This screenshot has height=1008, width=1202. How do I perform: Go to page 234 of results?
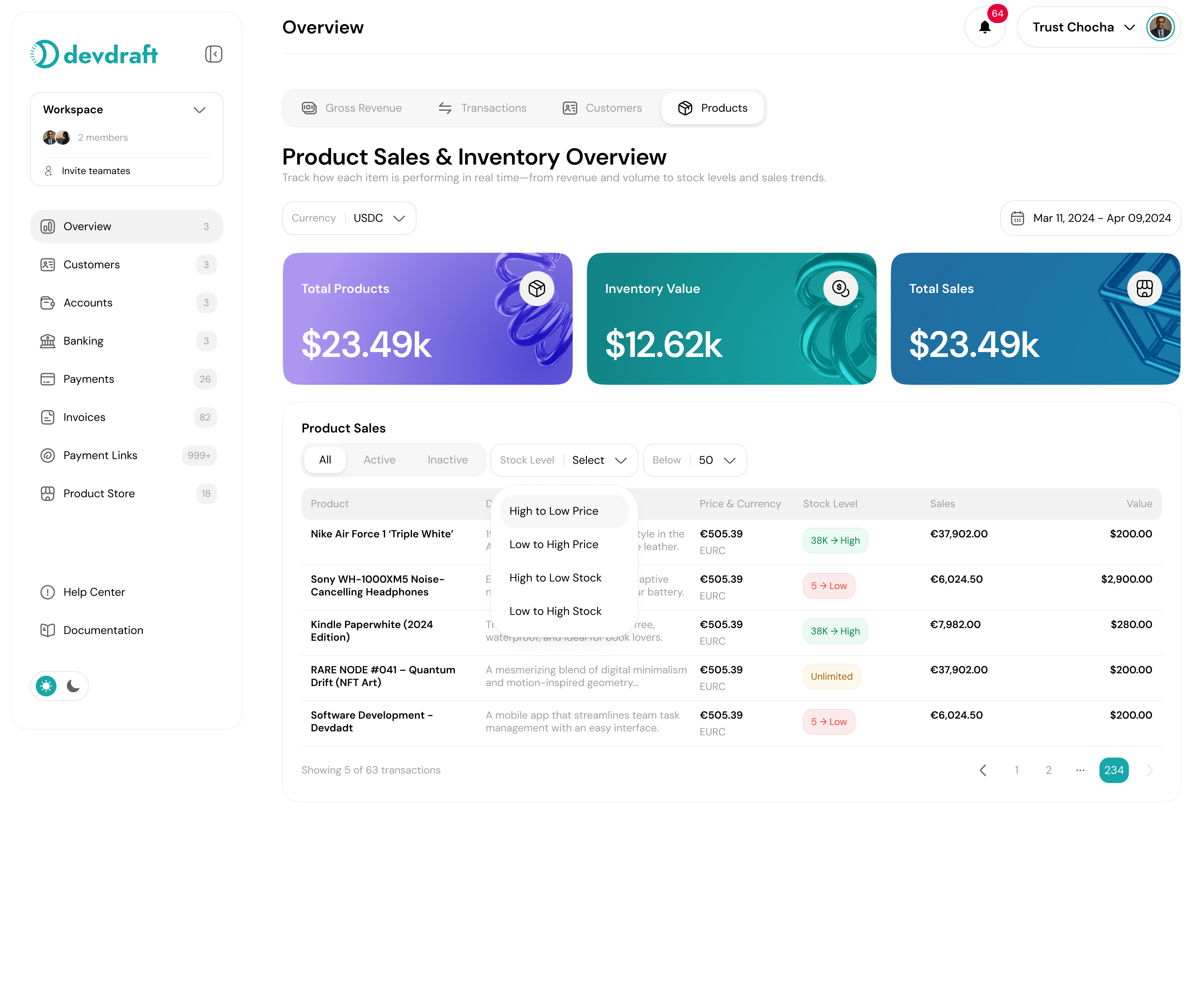pyautogui.click(x=1113, y=770)
